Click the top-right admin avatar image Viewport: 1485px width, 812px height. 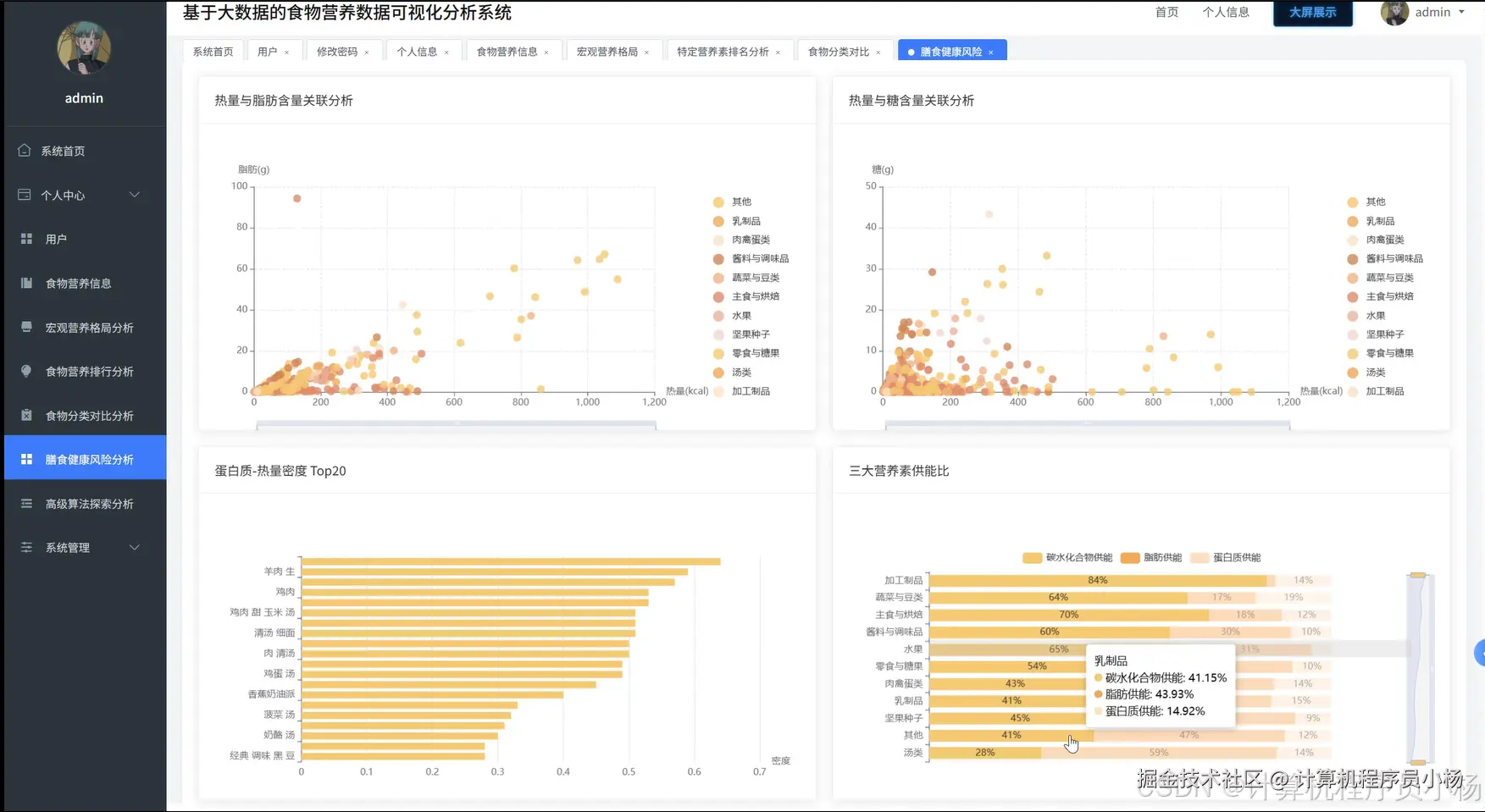tap(1394, 12)
